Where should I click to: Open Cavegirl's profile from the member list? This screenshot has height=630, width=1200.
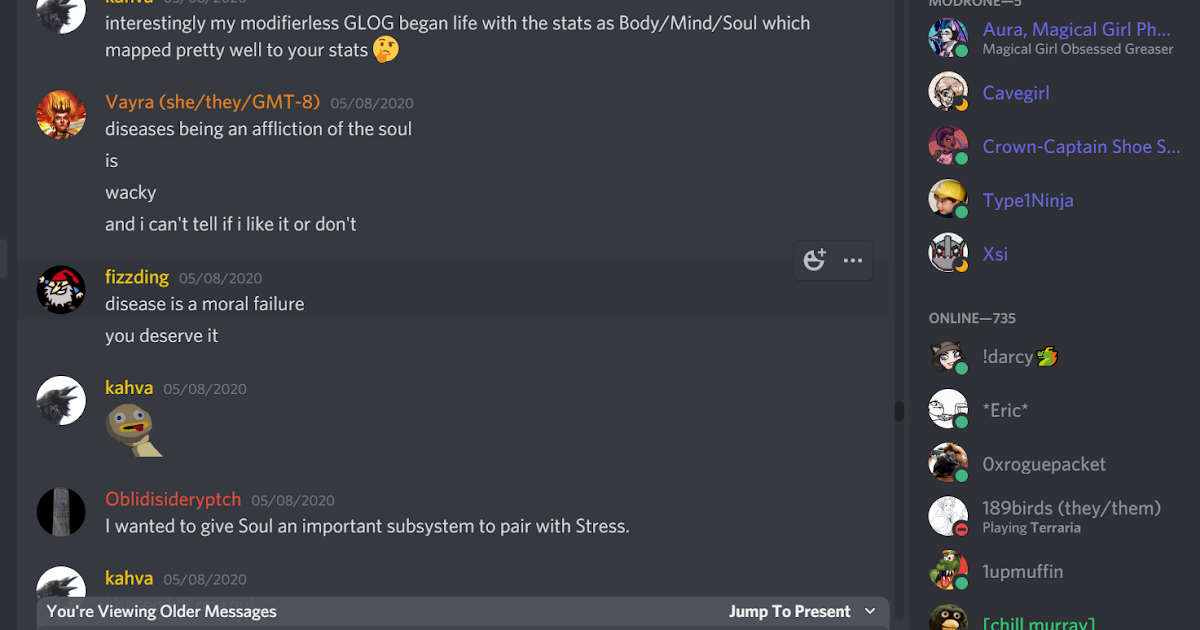[1015, 92]
